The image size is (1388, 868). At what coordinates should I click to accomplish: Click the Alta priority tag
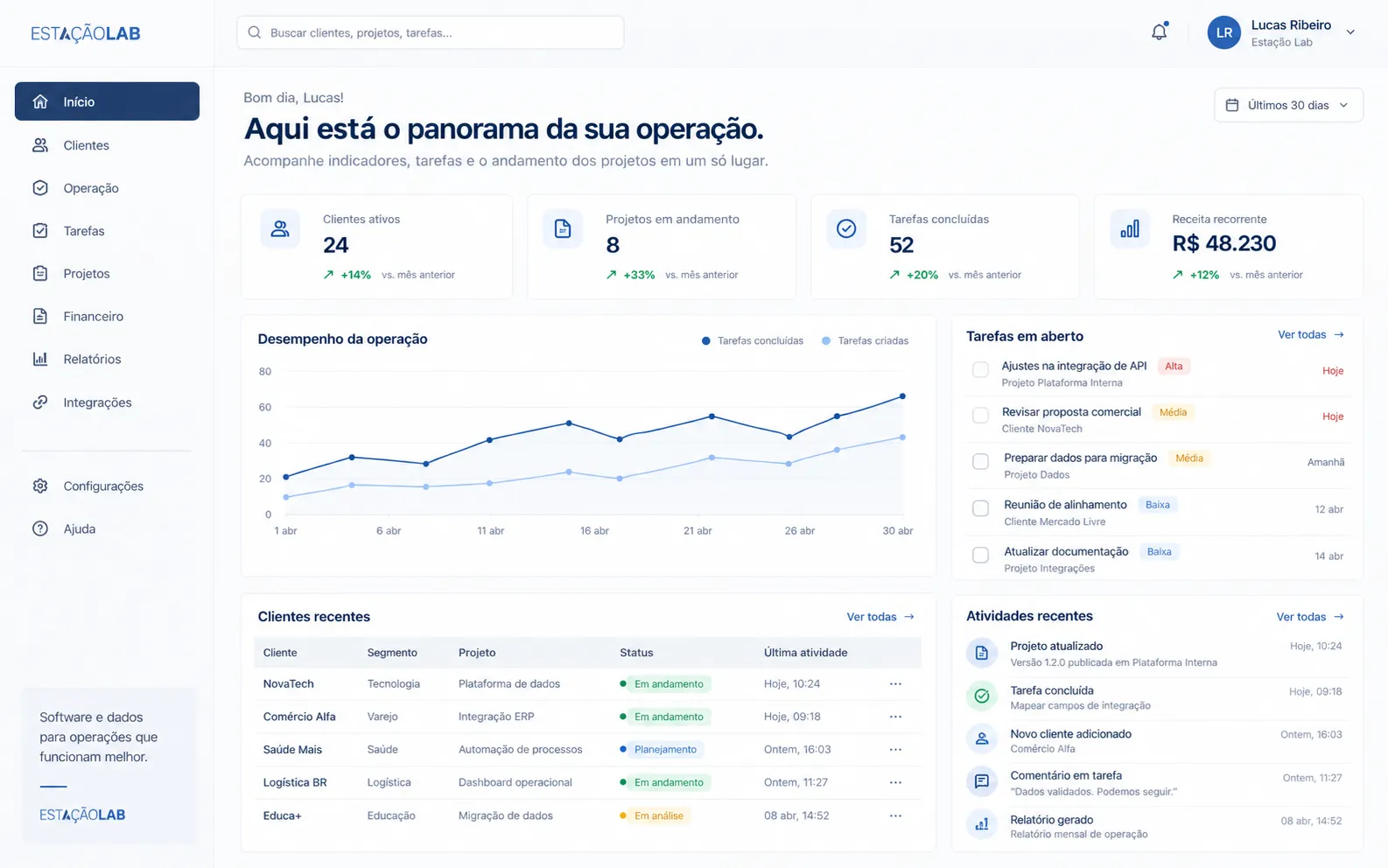pos(1174,367)
